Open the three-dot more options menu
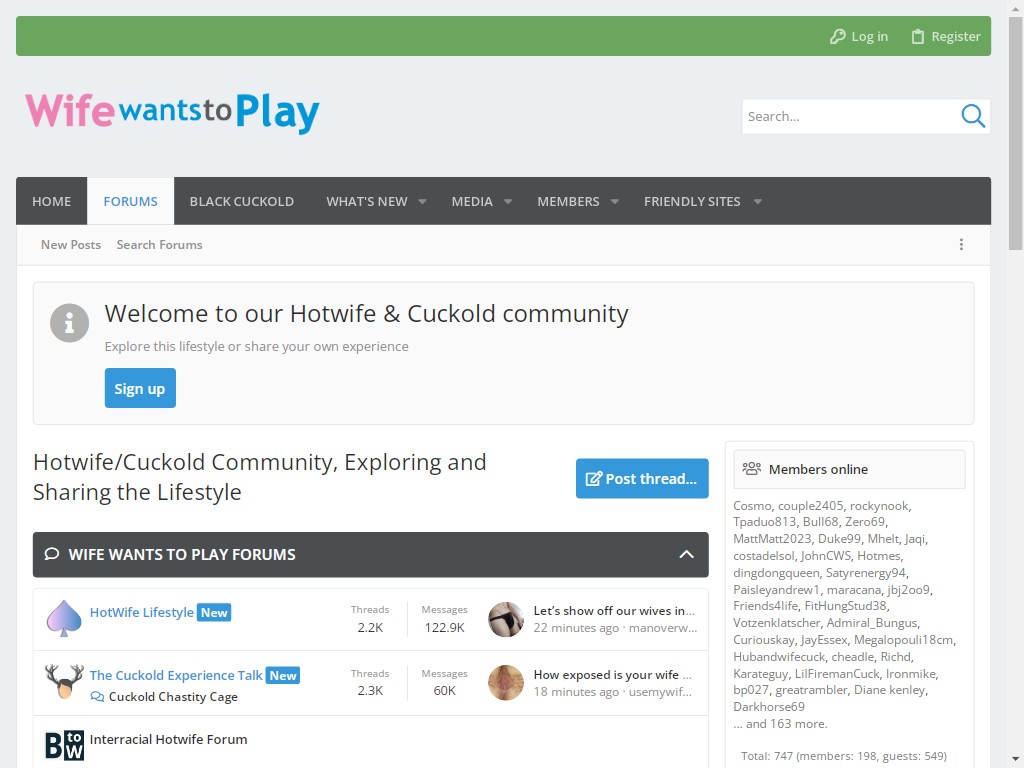 961,244
